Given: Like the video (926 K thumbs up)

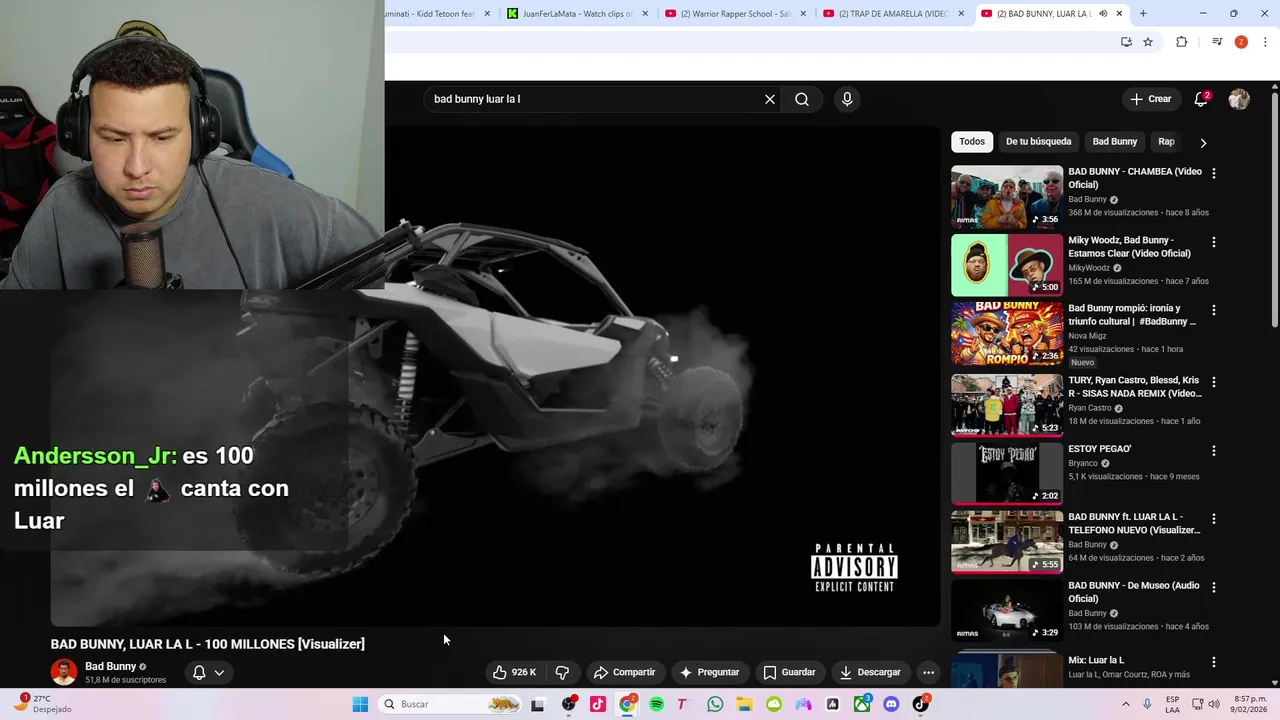Looking at the screenshot, I should click(515, 672).
